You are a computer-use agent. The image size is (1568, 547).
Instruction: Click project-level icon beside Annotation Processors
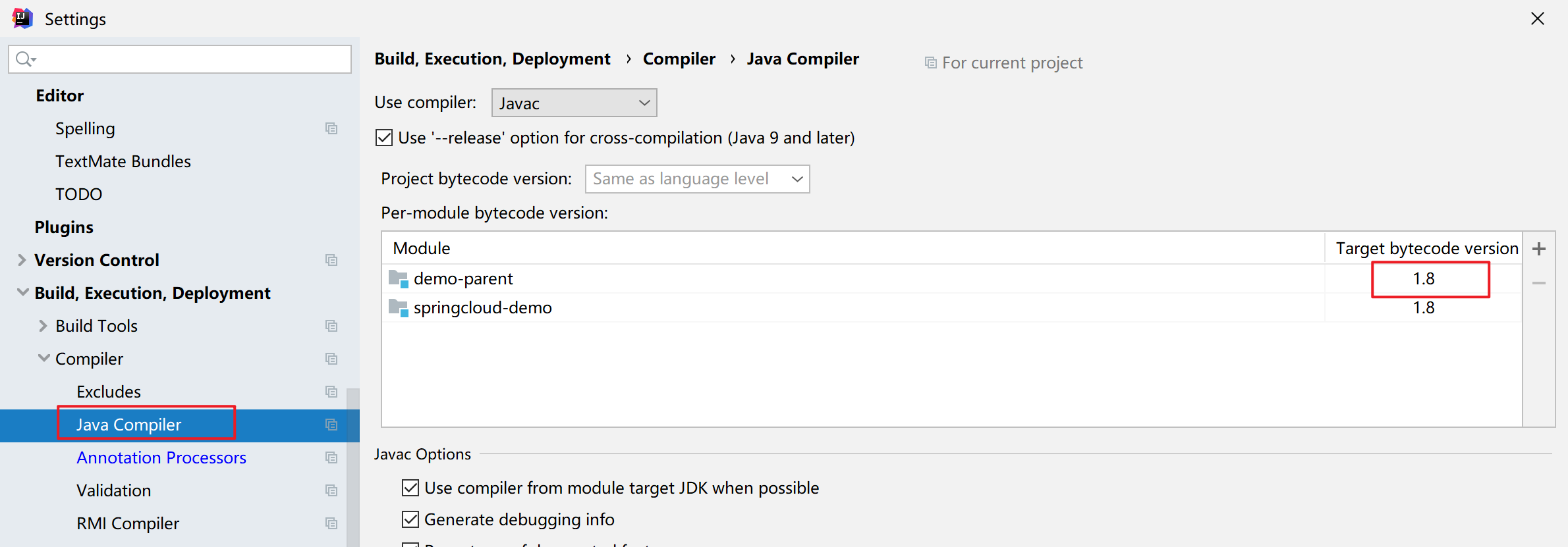click(331, 457)
